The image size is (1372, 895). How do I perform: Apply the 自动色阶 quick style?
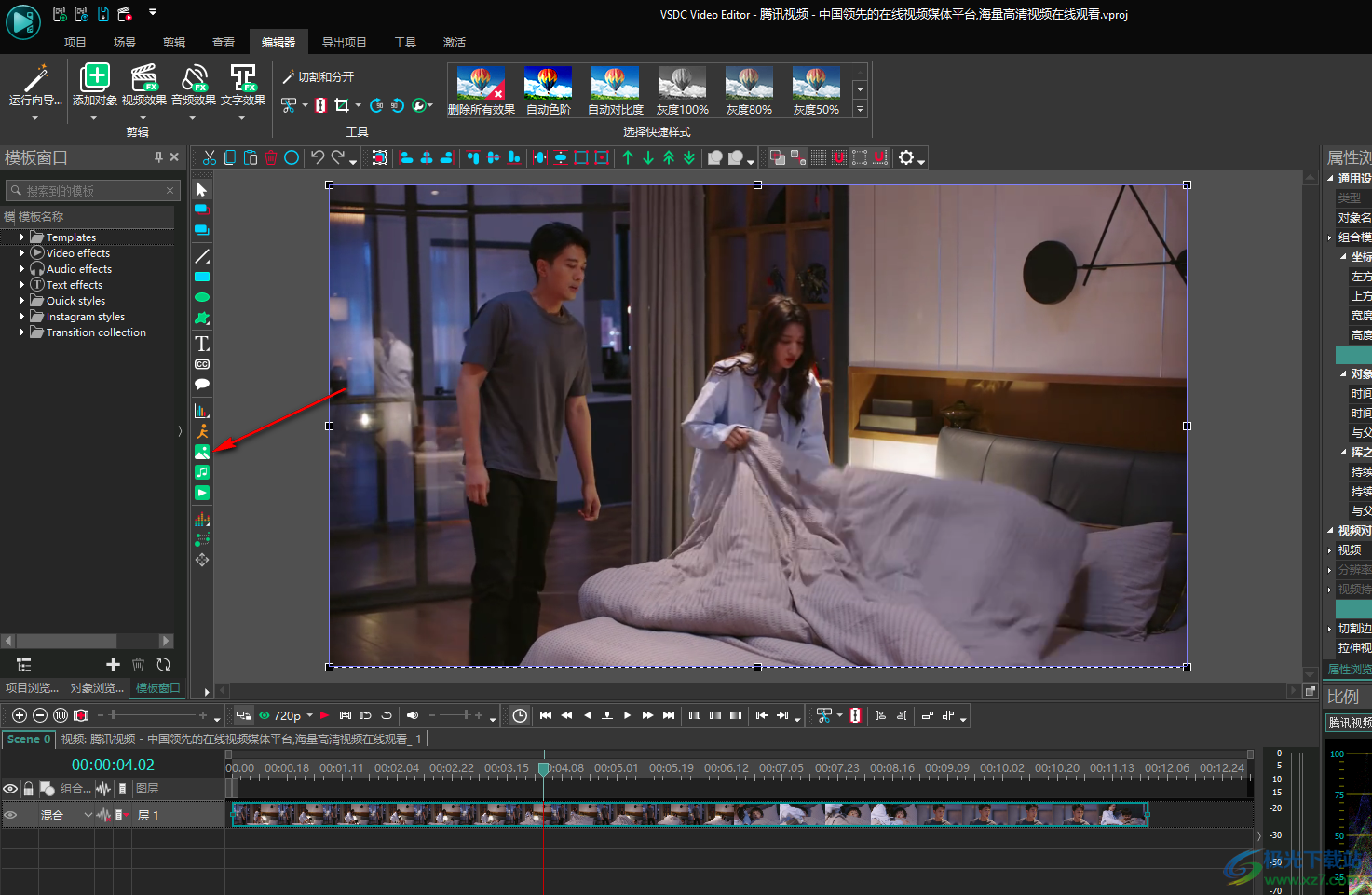(549, 90)
